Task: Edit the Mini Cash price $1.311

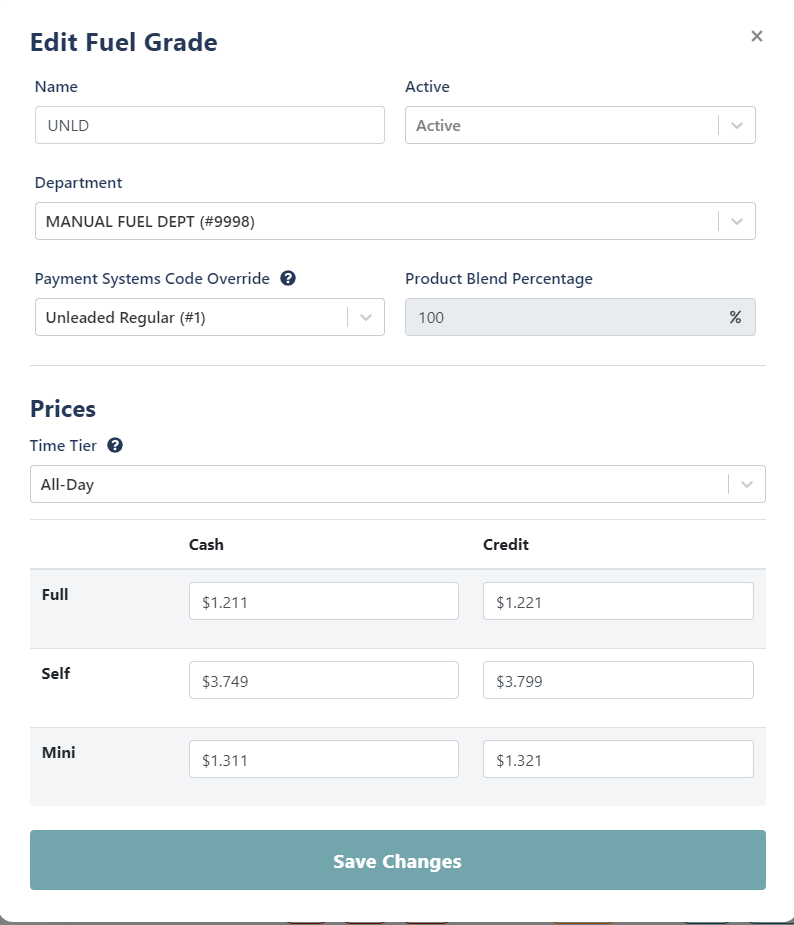Action: (x=323, y=759)
